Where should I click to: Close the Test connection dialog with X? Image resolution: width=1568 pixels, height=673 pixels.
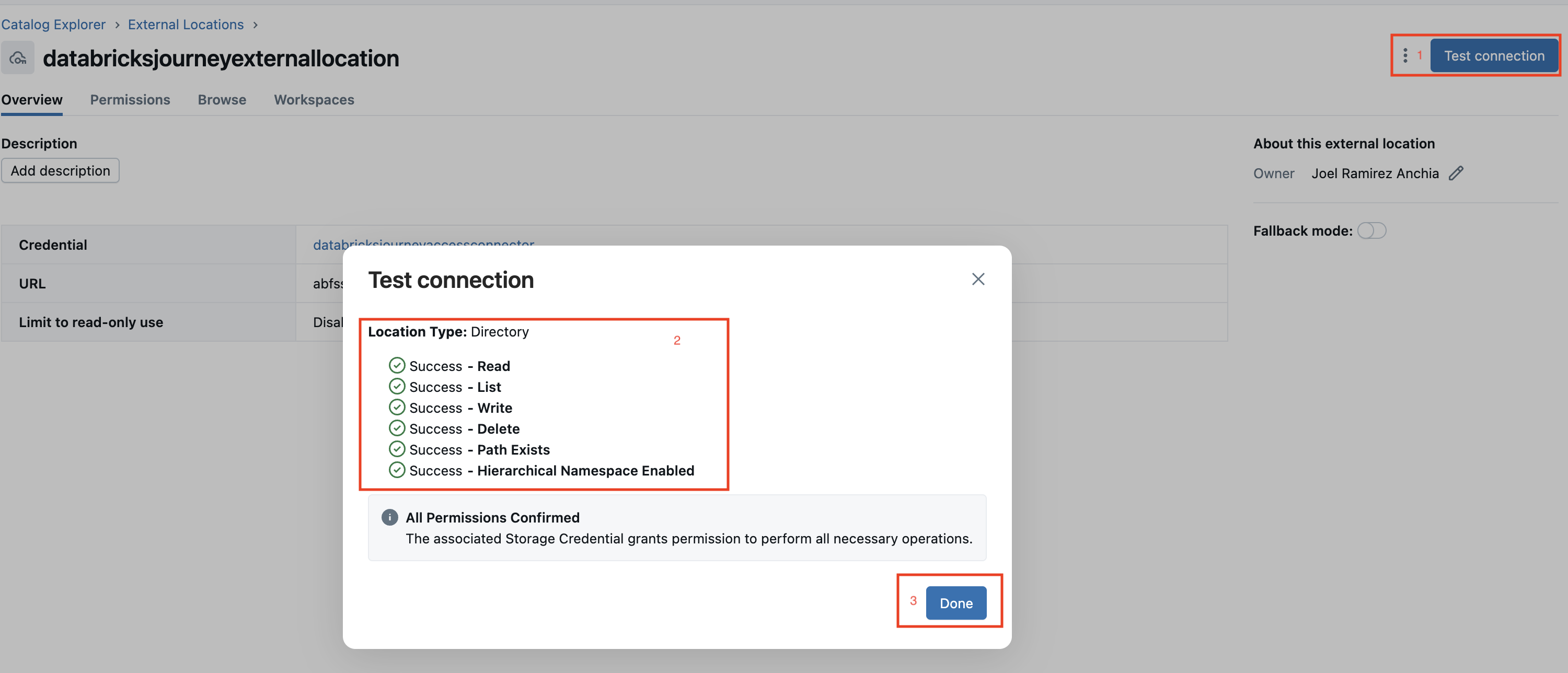click(x=977, y=280)
